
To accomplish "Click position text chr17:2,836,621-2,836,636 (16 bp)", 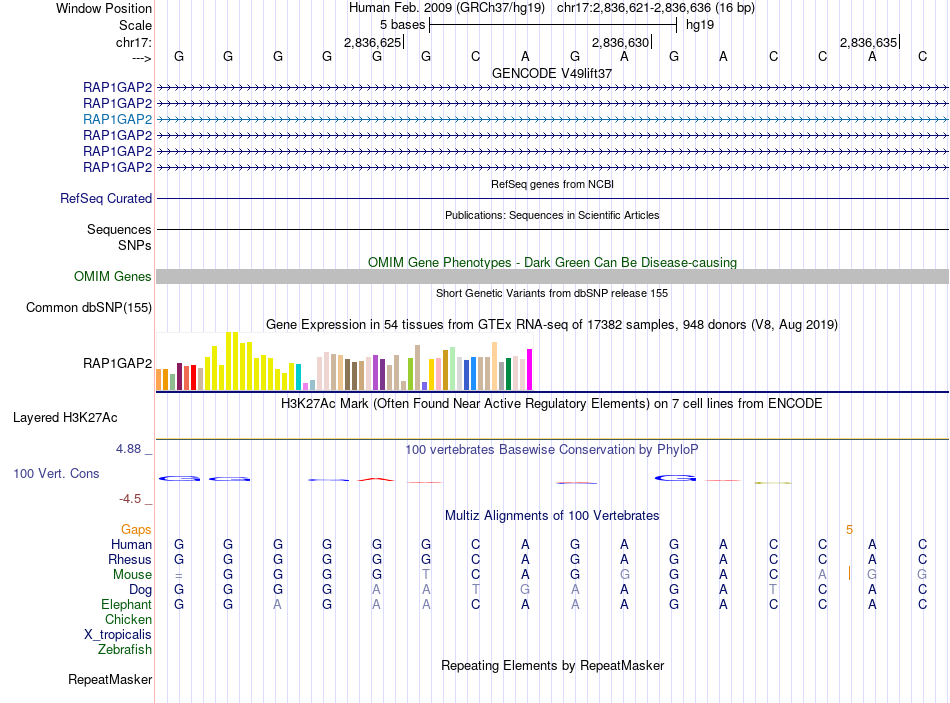I will coord(656,8).
